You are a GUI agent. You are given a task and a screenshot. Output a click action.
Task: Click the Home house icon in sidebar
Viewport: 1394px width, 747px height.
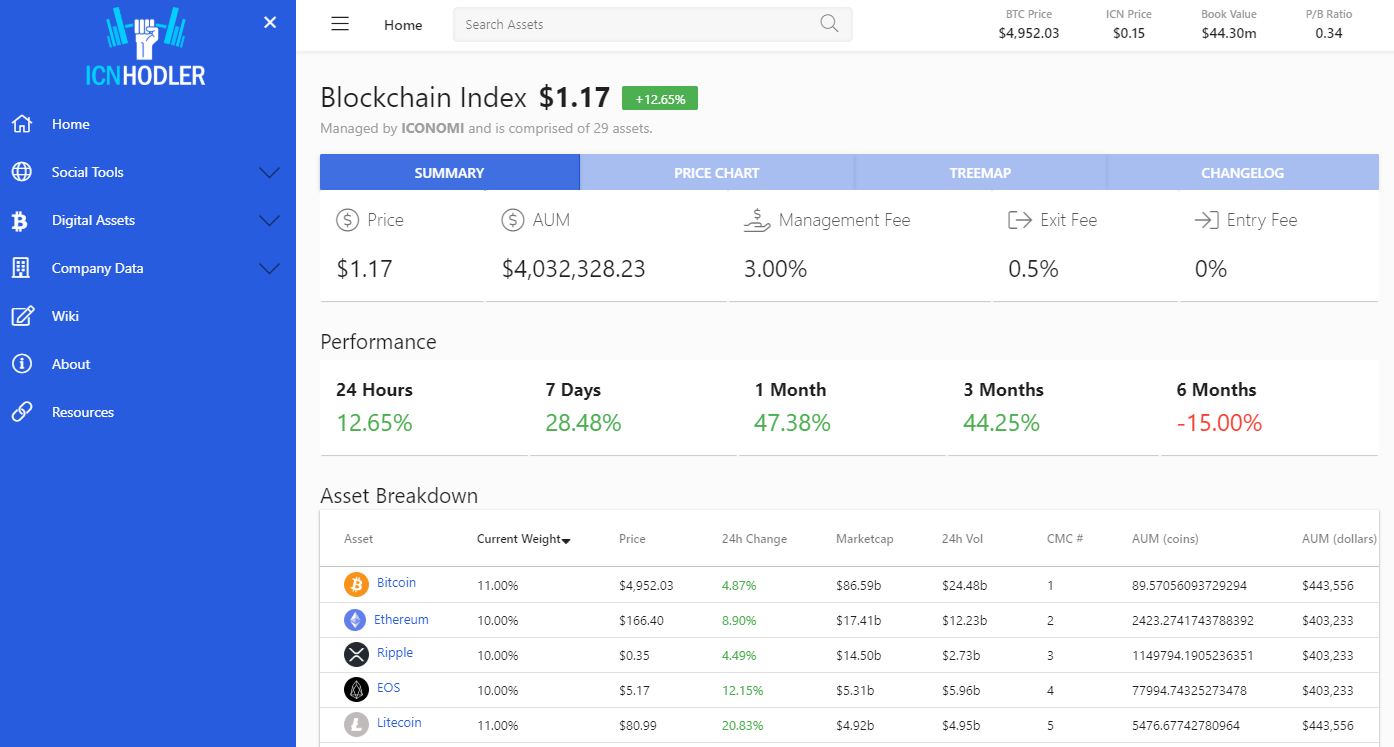pyautogui.click(x=22, y=124)
